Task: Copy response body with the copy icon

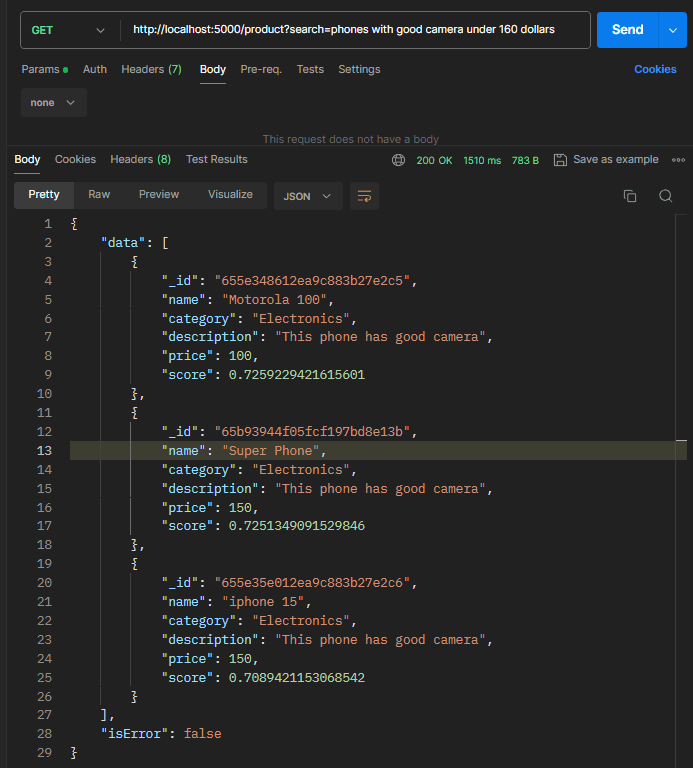Action: pyautogui.click(x=629, y=196)
